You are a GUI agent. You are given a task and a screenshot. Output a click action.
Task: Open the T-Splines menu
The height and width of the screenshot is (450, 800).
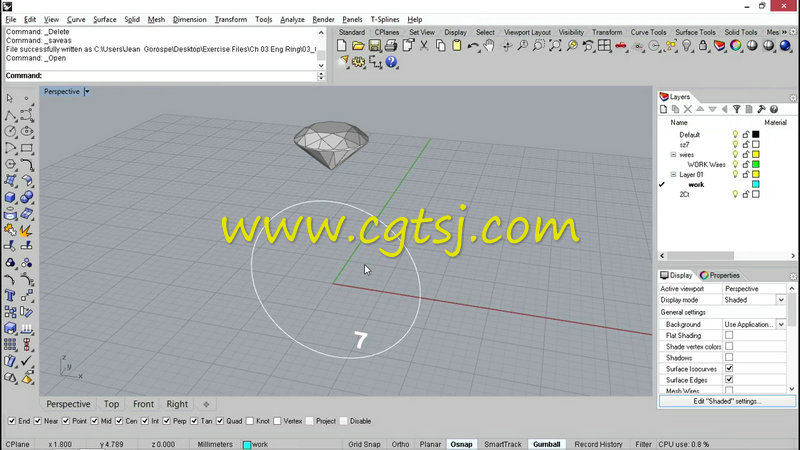tap(385, 19)
